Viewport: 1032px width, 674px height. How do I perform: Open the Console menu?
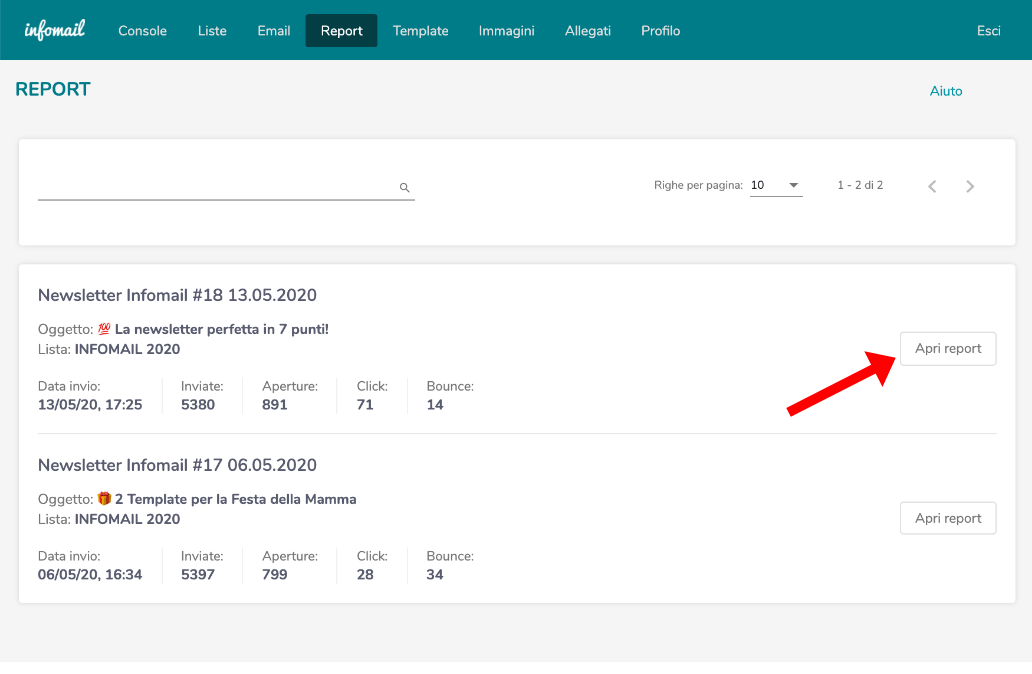142,31
